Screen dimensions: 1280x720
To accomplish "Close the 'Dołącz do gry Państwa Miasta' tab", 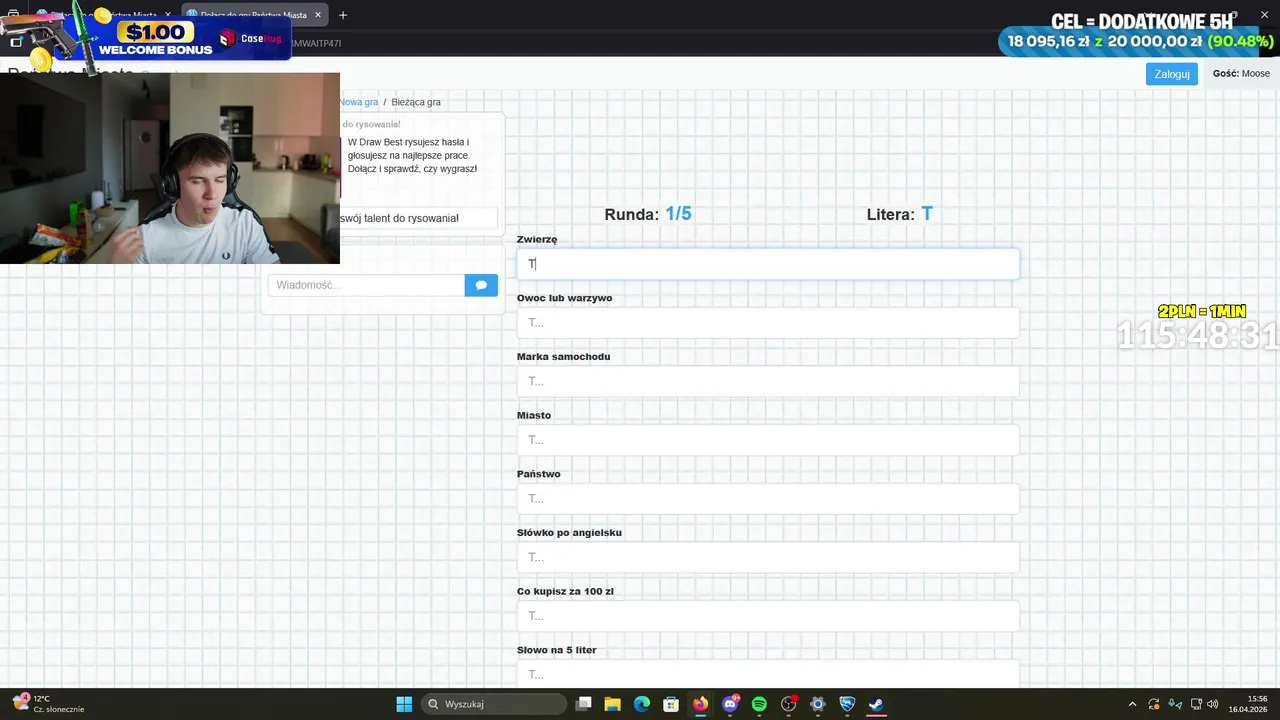I will [318, 15].
